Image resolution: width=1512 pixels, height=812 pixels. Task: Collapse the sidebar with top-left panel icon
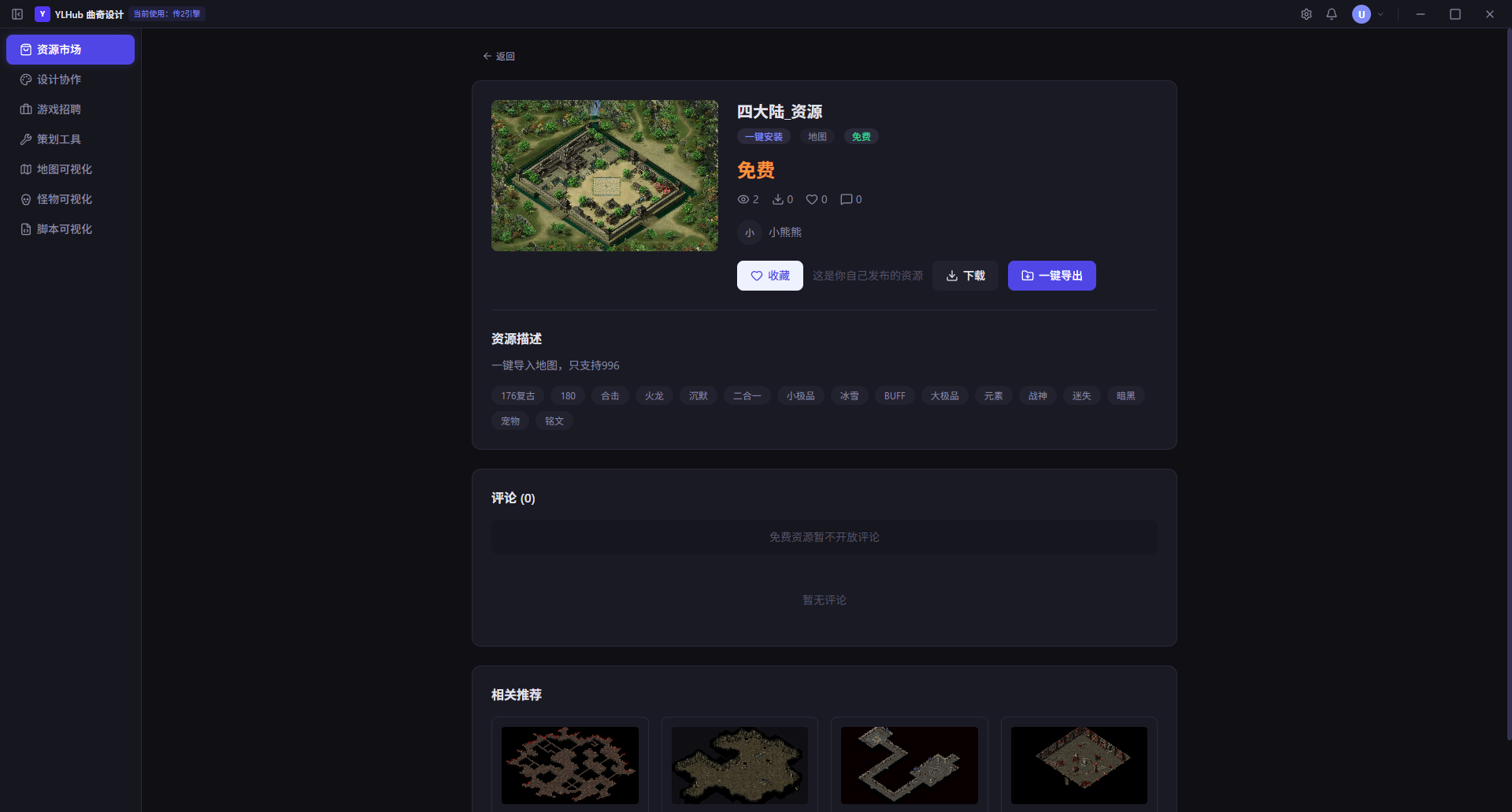(x=17, y=14)
